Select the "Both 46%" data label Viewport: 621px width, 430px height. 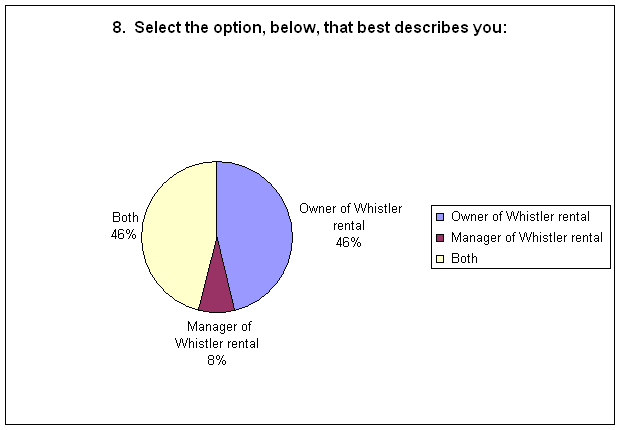click(124, 226)
